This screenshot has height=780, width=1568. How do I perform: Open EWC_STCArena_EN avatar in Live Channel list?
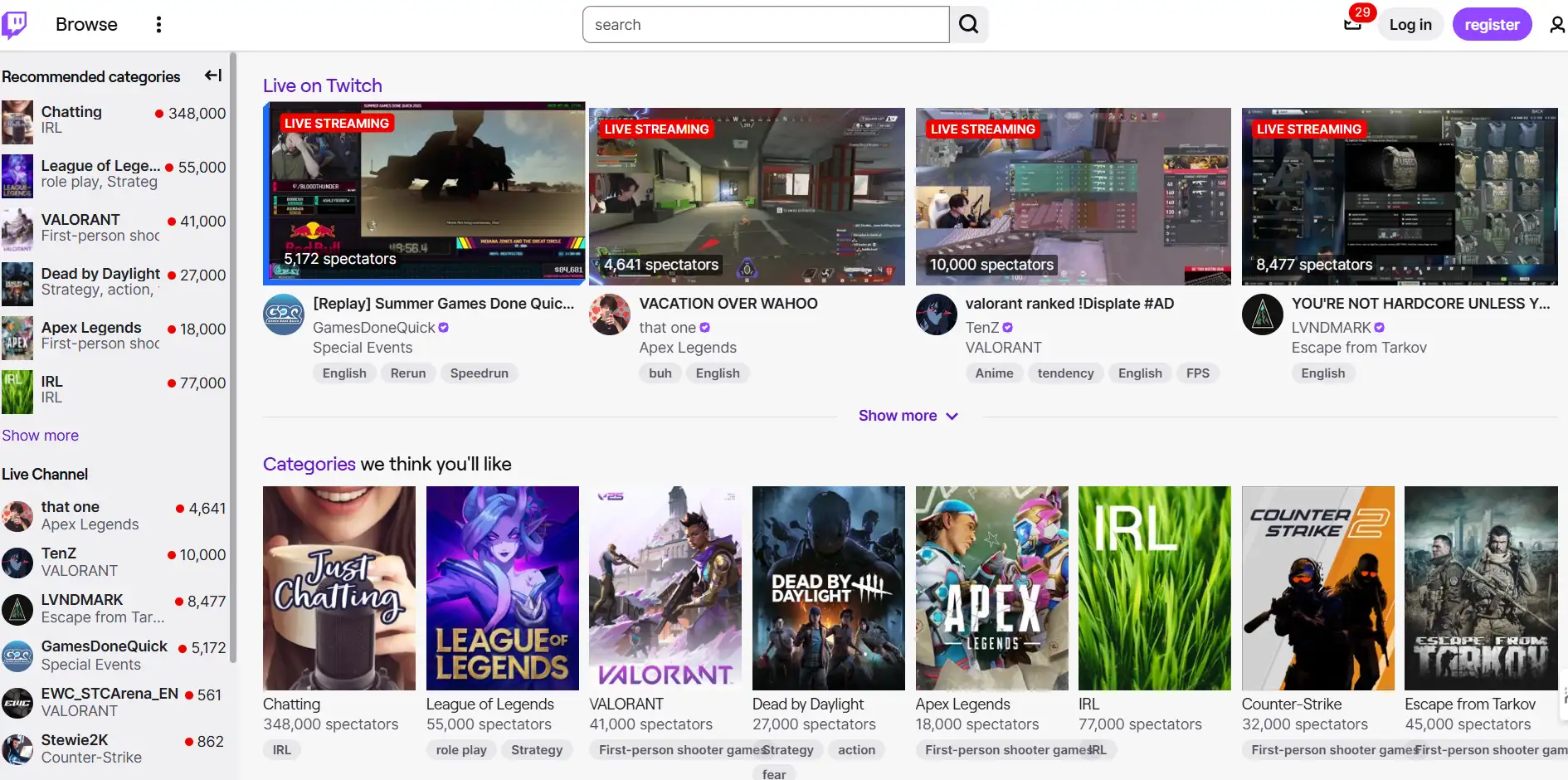[x=17, y=703]
